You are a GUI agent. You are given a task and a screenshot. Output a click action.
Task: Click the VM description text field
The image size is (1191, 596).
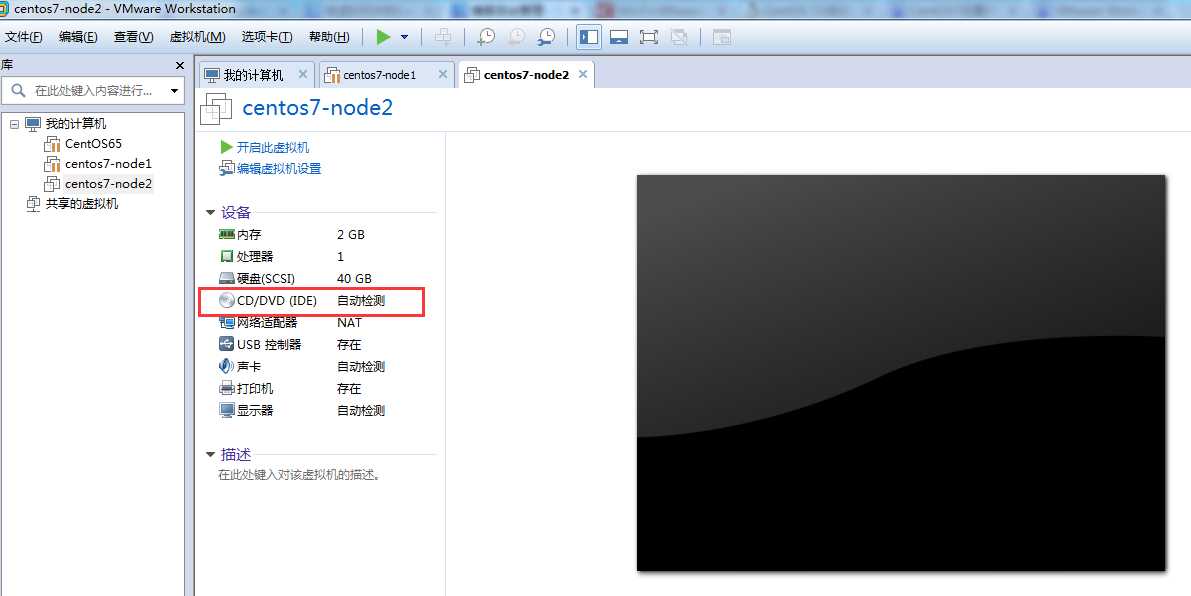coord(299,475)
